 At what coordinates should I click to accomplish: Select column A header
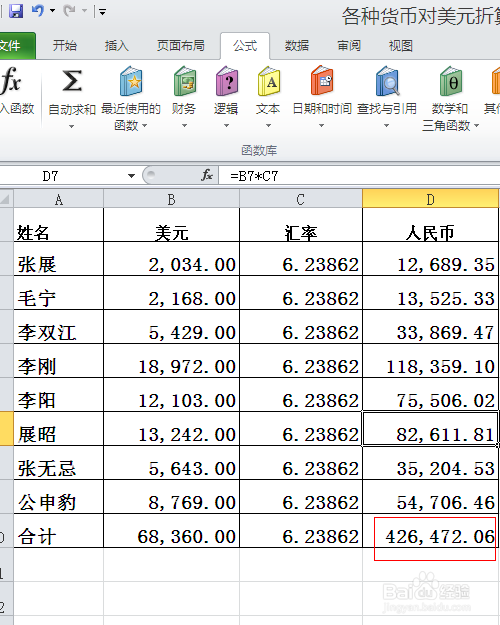point(59,199)
